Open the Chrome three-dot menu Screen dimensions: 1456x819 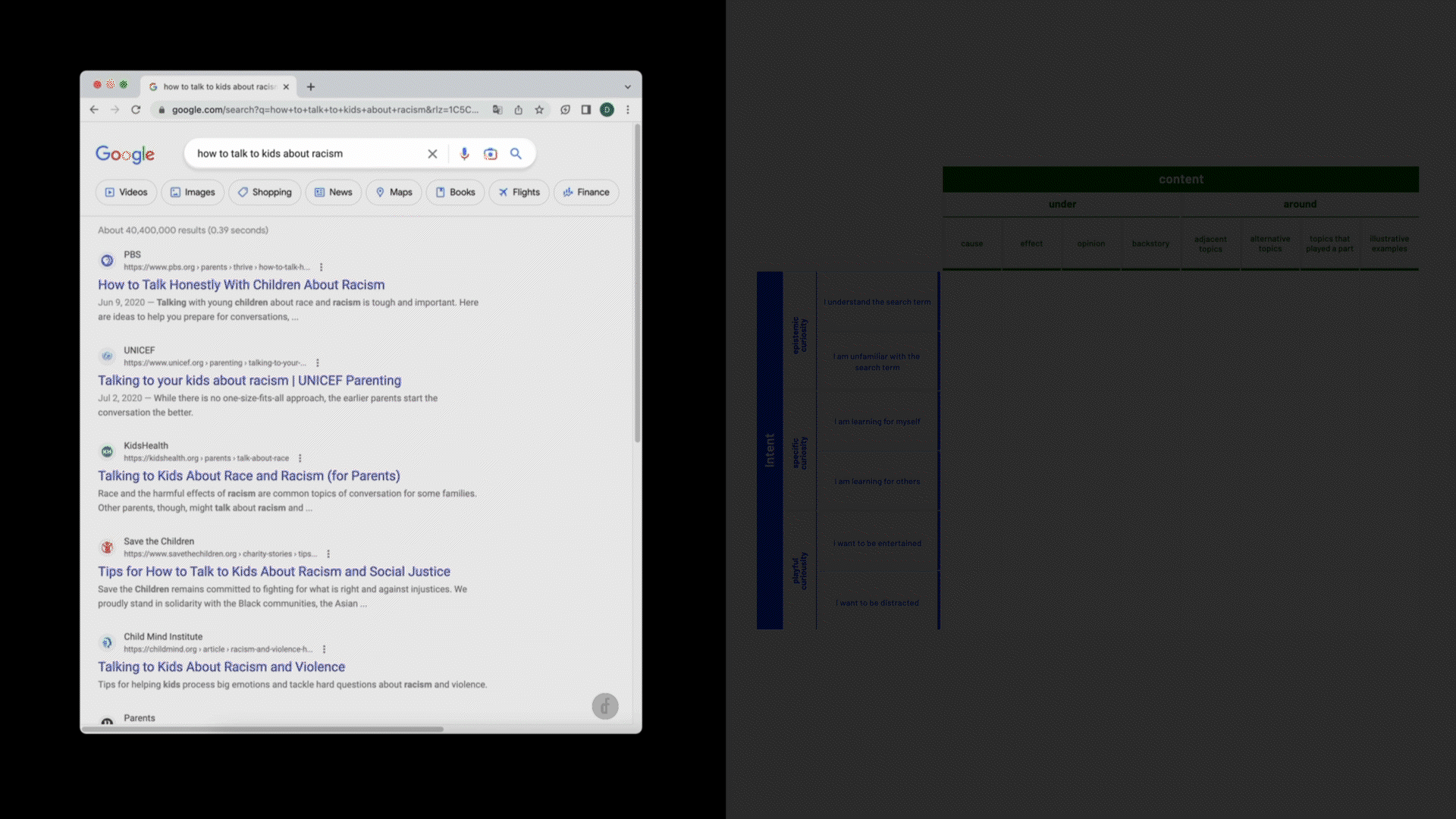(628, 110)
